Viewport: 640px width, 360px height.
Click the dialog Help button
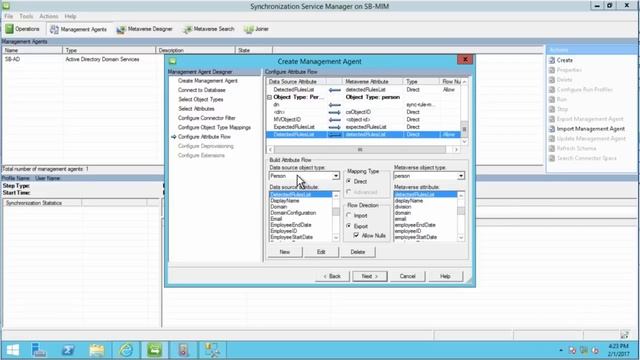click(445, 276)
